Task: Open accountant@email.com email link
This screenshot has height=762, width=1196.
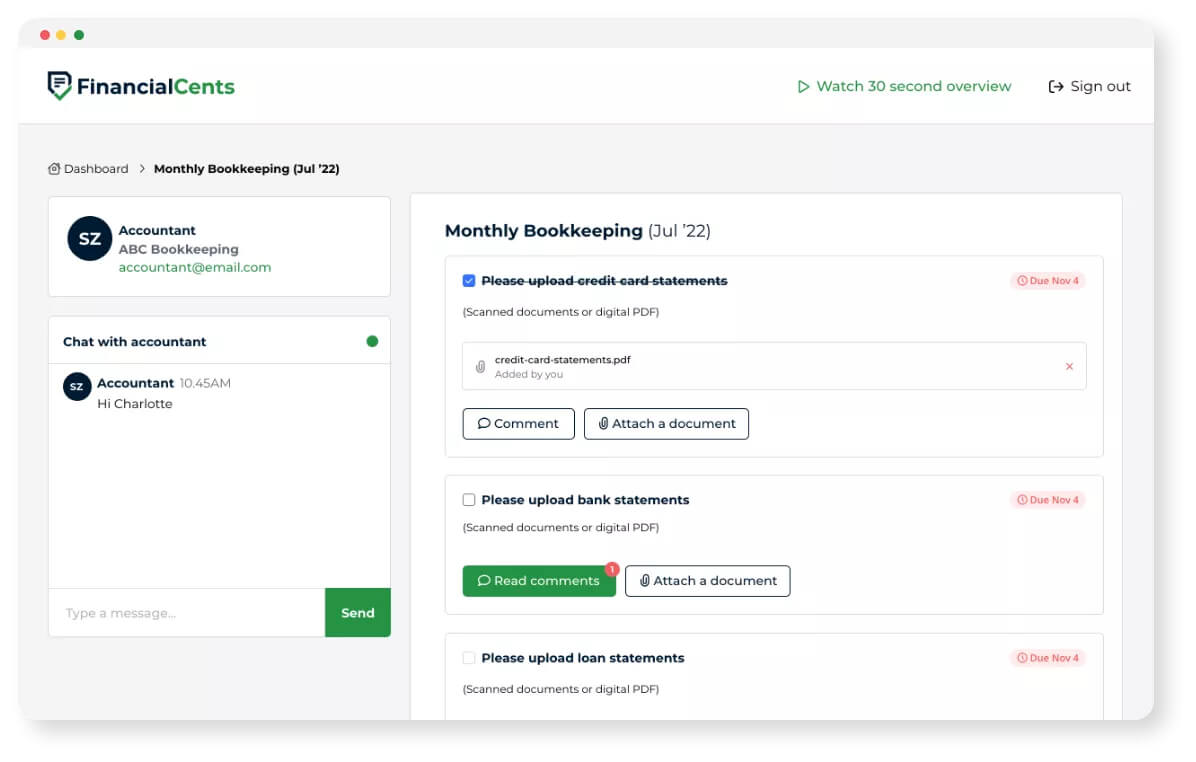Action: [x=195, y=267]
